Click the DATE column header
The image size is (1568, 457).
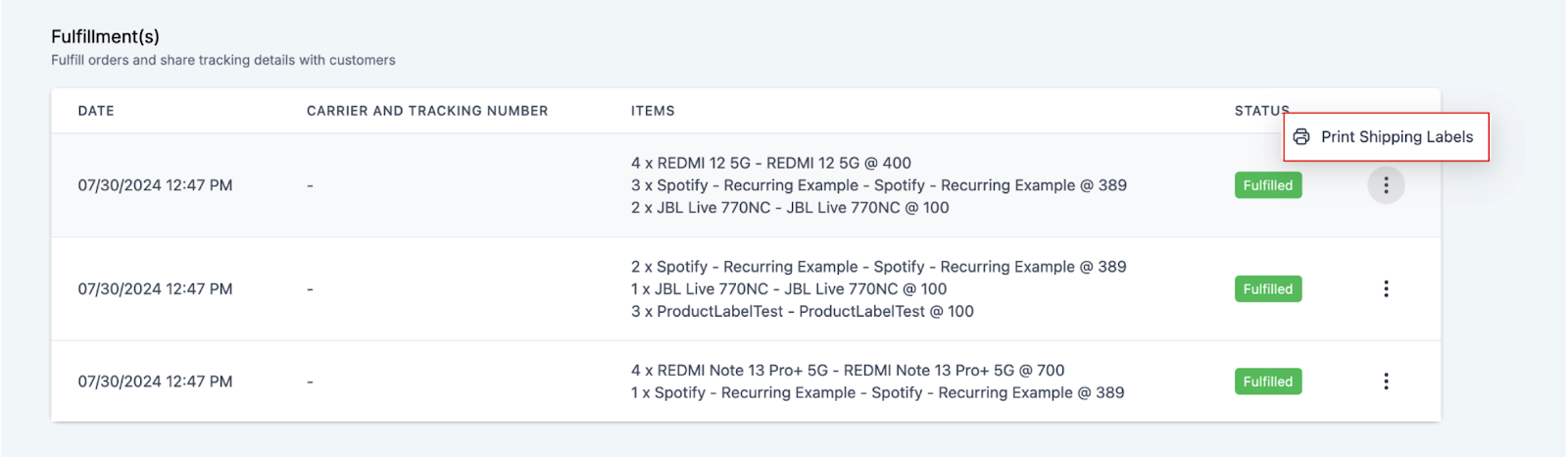point(96,111)
